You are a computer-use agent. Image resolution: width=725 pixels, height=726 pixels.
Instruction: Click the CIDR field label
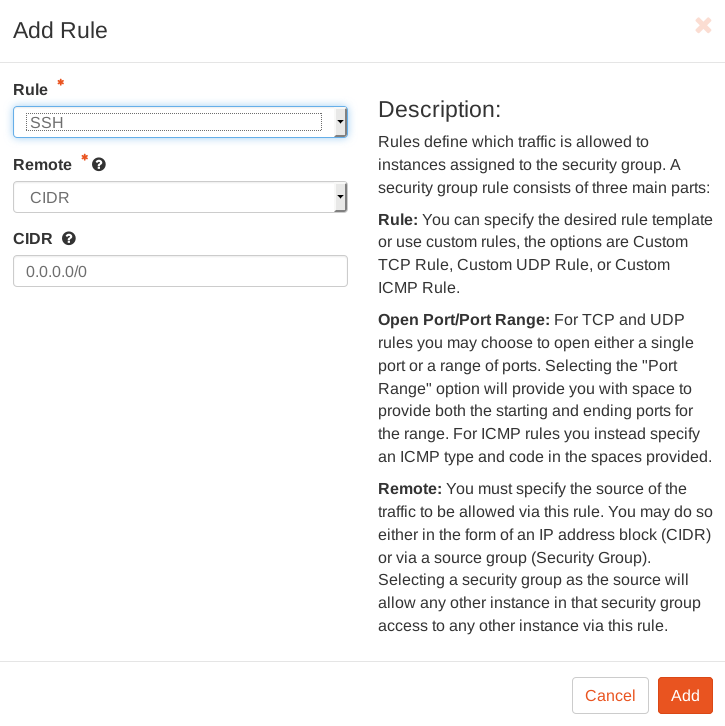32,239
